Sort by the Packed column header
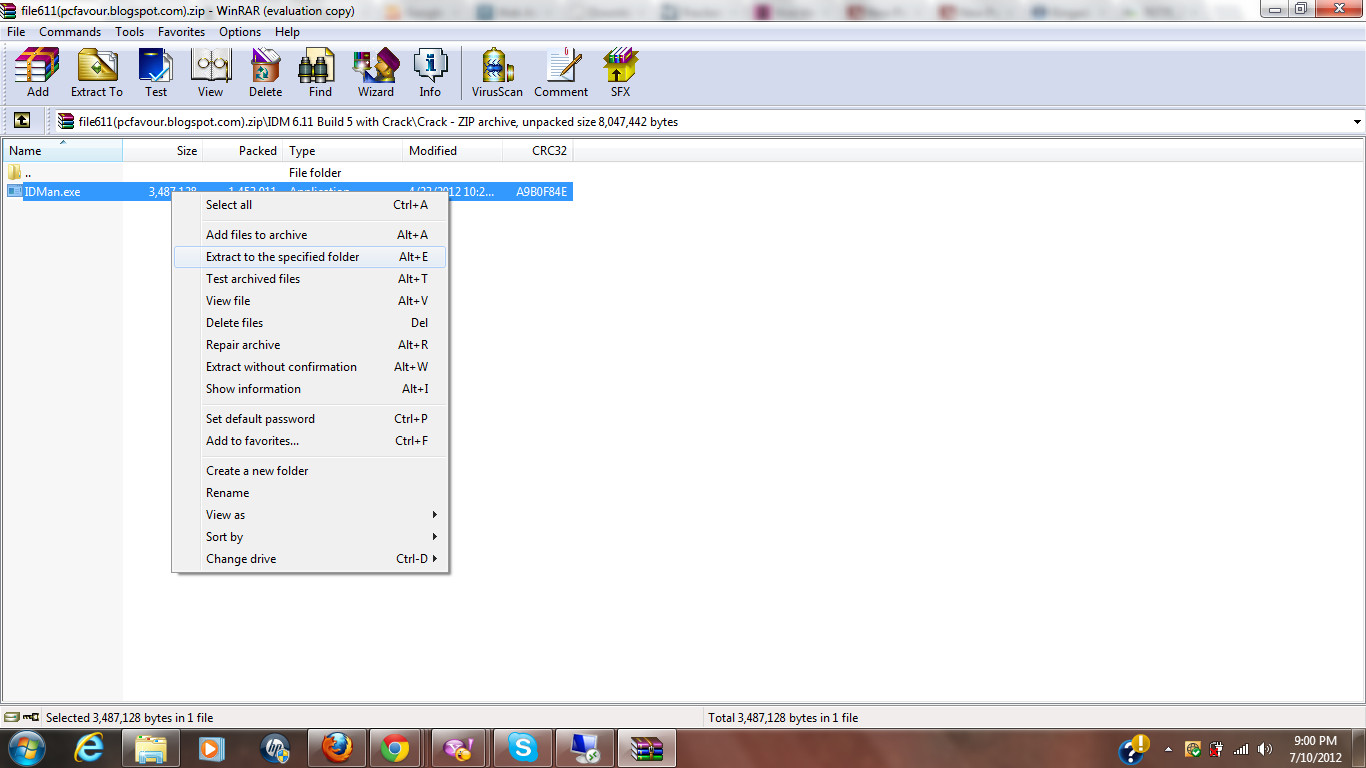The width and height of the screenshot is (1366, 768). point(243,151)
